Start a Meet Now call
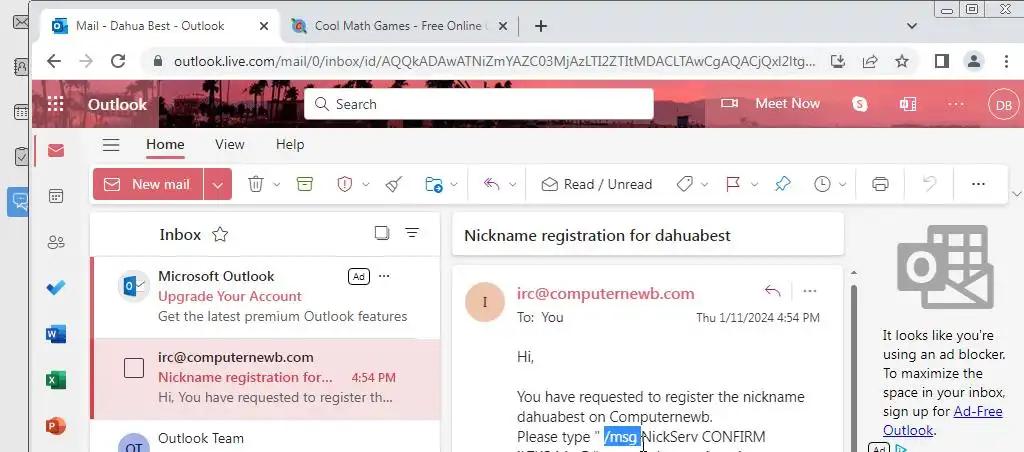This screenshot has height=452, width=1024. coord(770,104)
